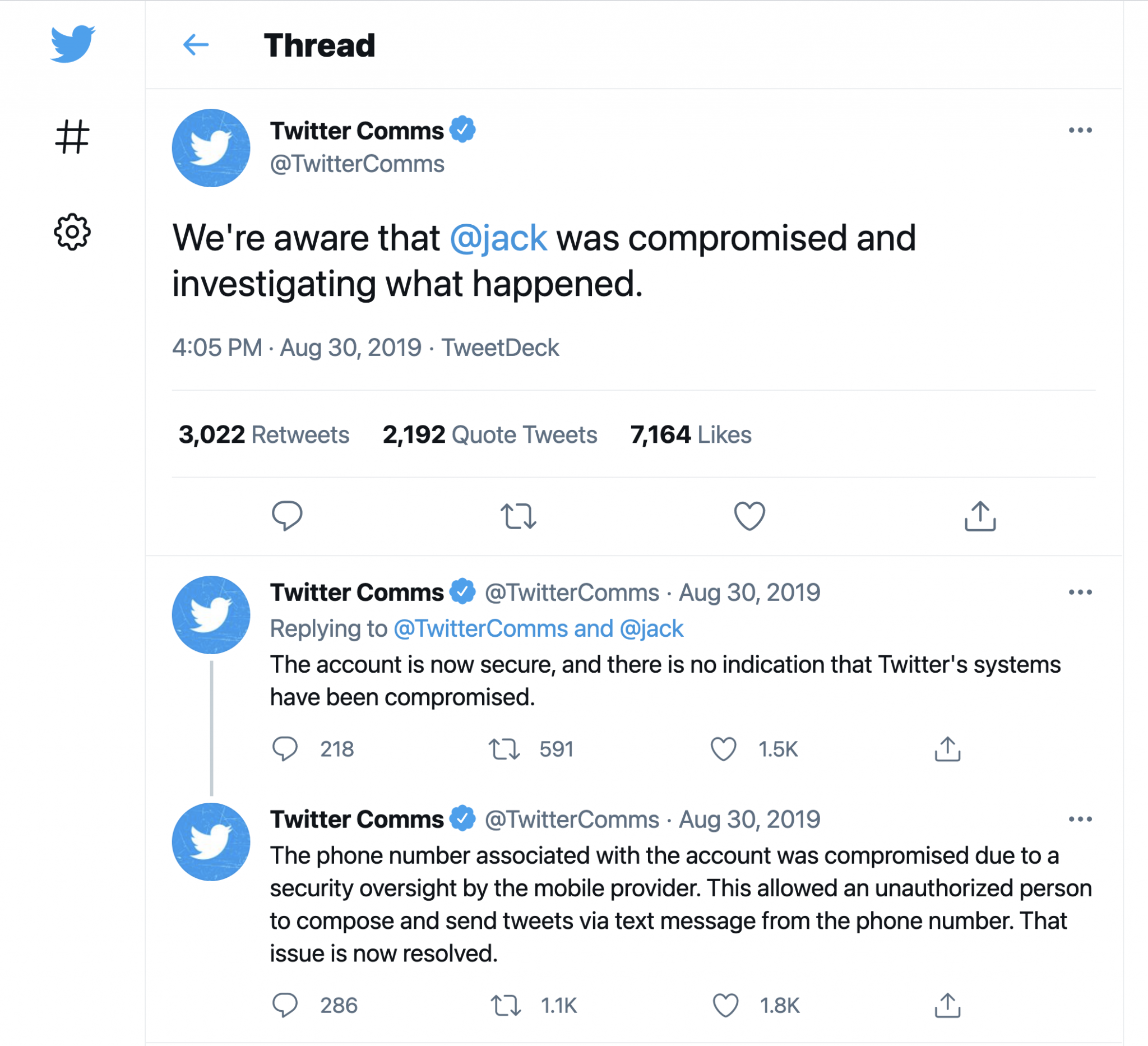
Task: Open Twitter Comms avatar on main tweet
Action: [211, 148]
